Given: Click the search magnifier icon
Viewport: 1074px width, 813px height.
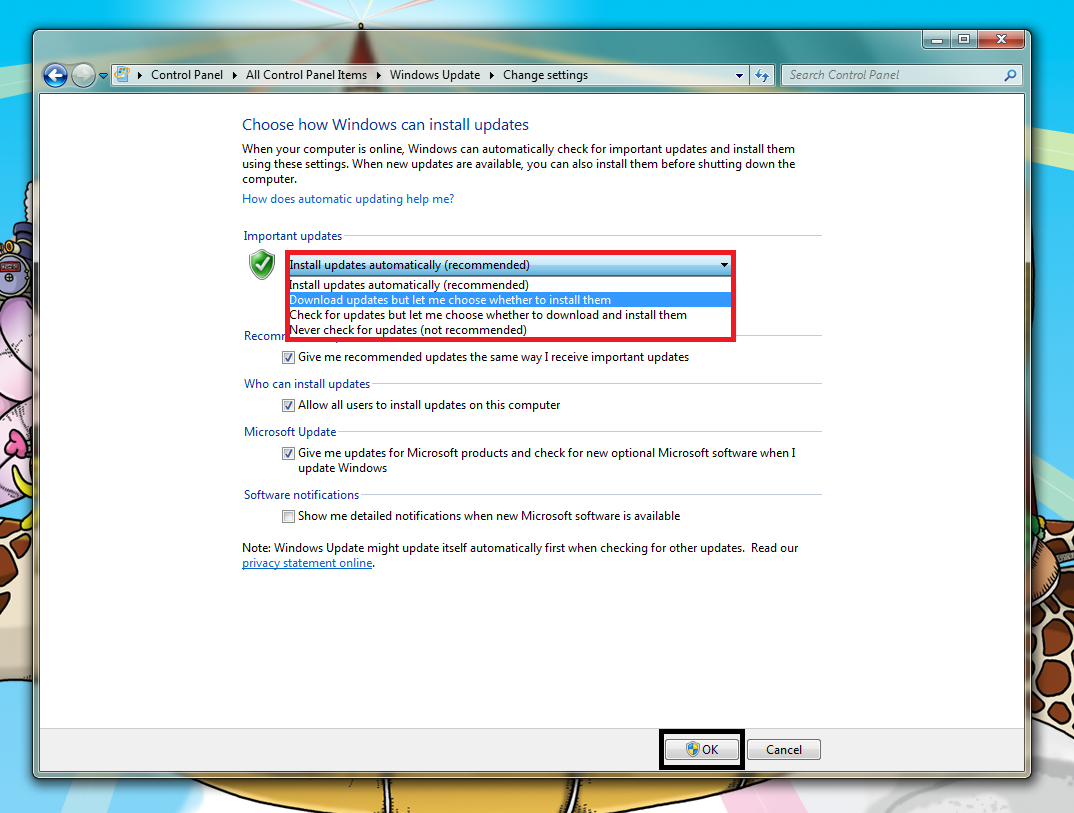Looking at the screenshot, I should click(1010, 75).
